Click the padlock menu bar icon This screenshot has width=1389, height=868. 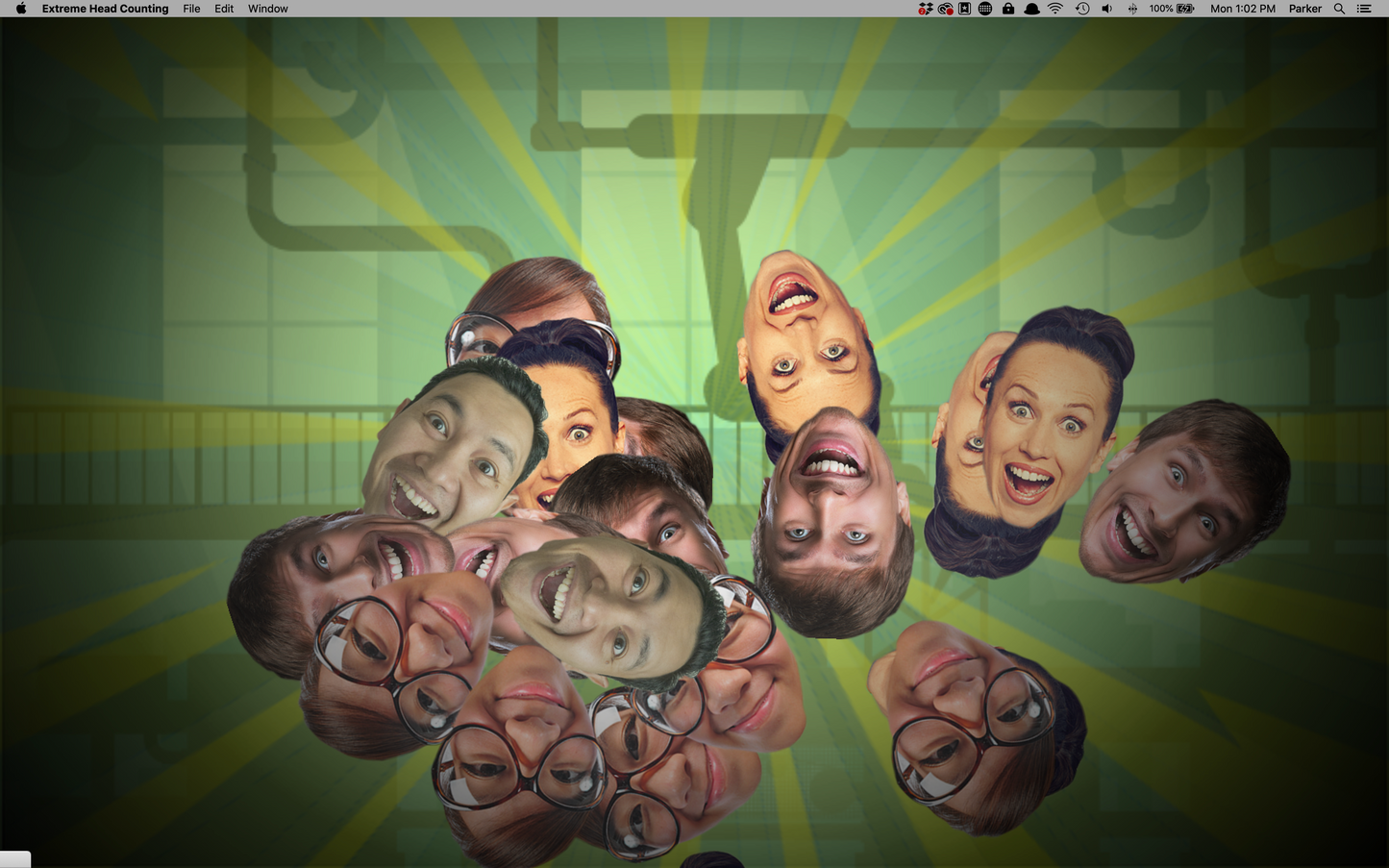click(x=1007, y=9)
